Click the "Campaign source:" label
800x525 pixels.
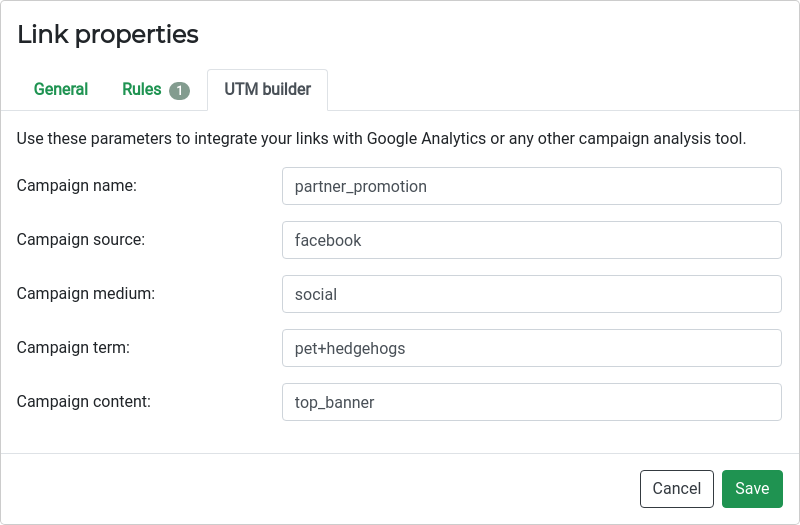click(x=81, y=240)
